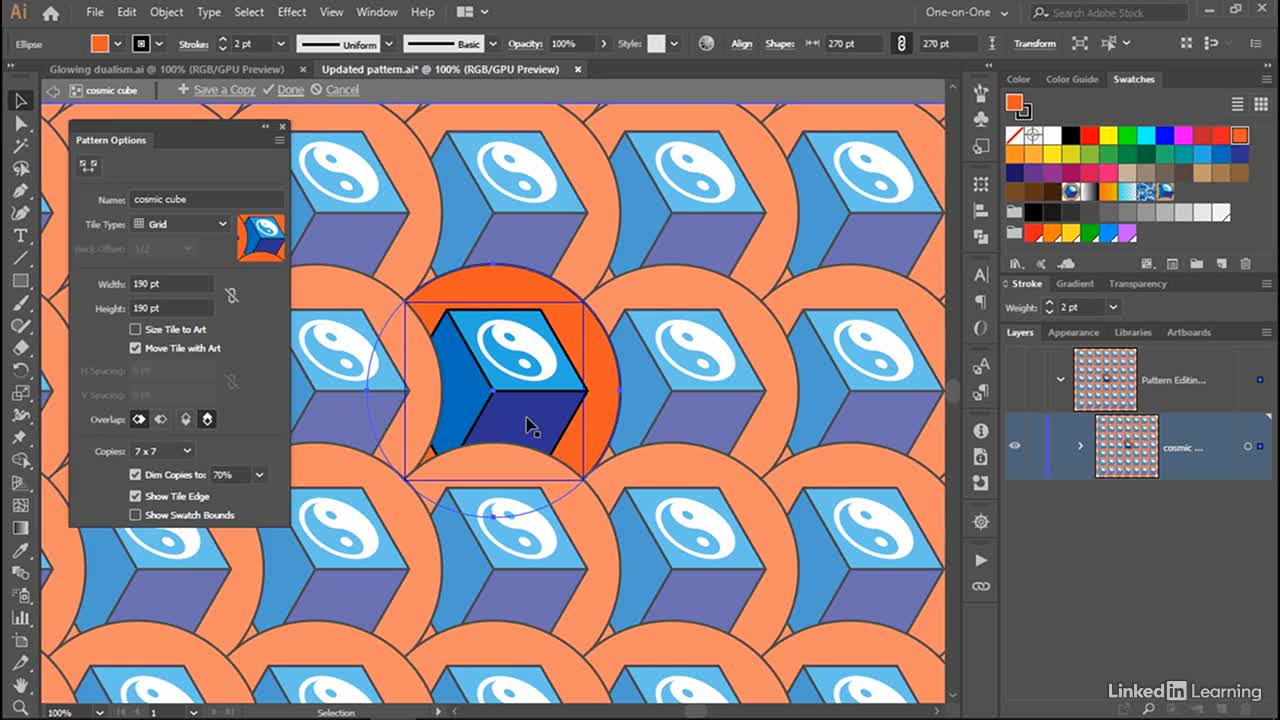
Task: Click the constrain proportions chain in control bar
Action: tap(901, 44)
